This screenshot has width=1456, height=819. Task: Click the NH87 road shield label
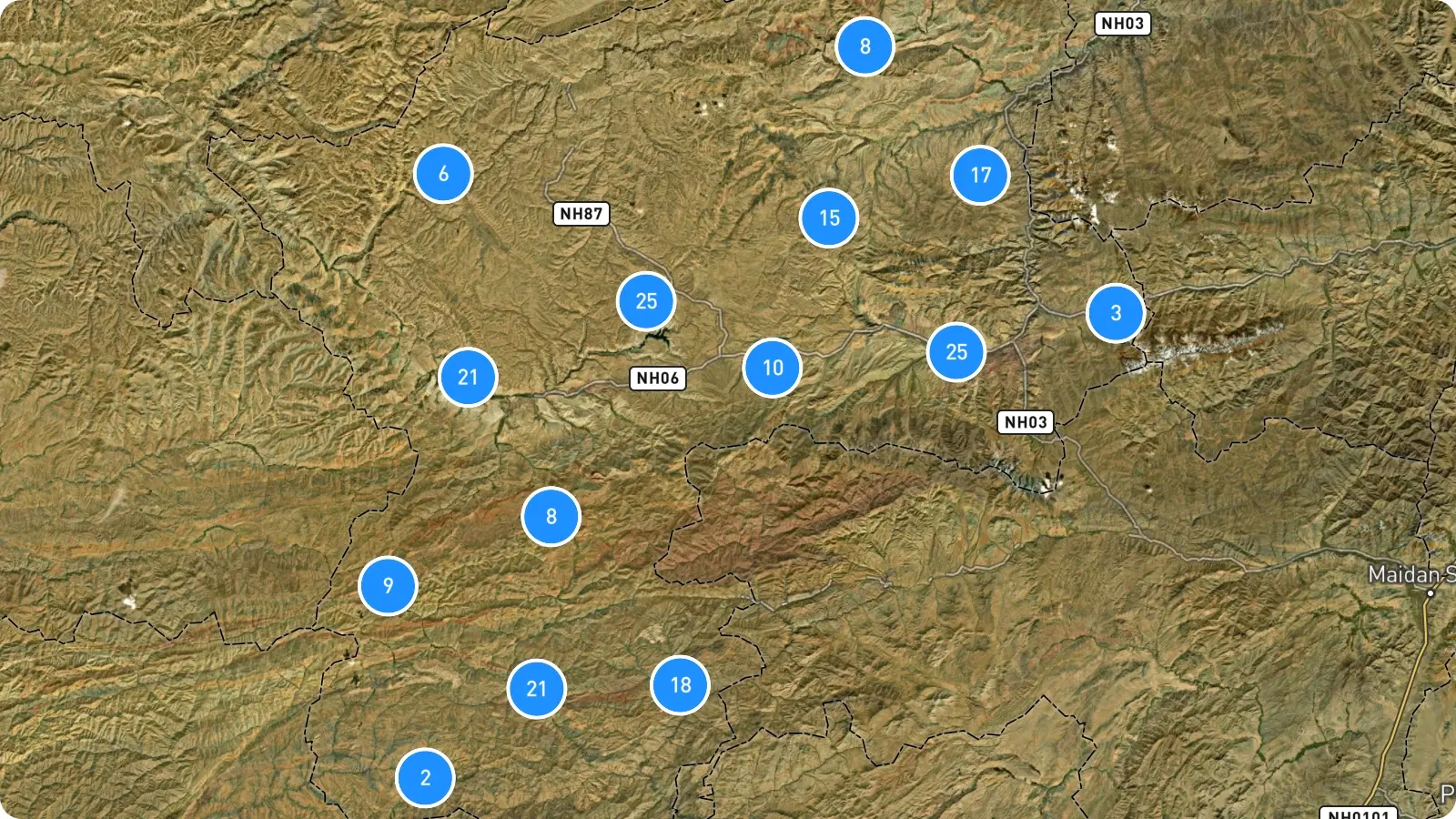pyautogui.click(x=581, y=214)
